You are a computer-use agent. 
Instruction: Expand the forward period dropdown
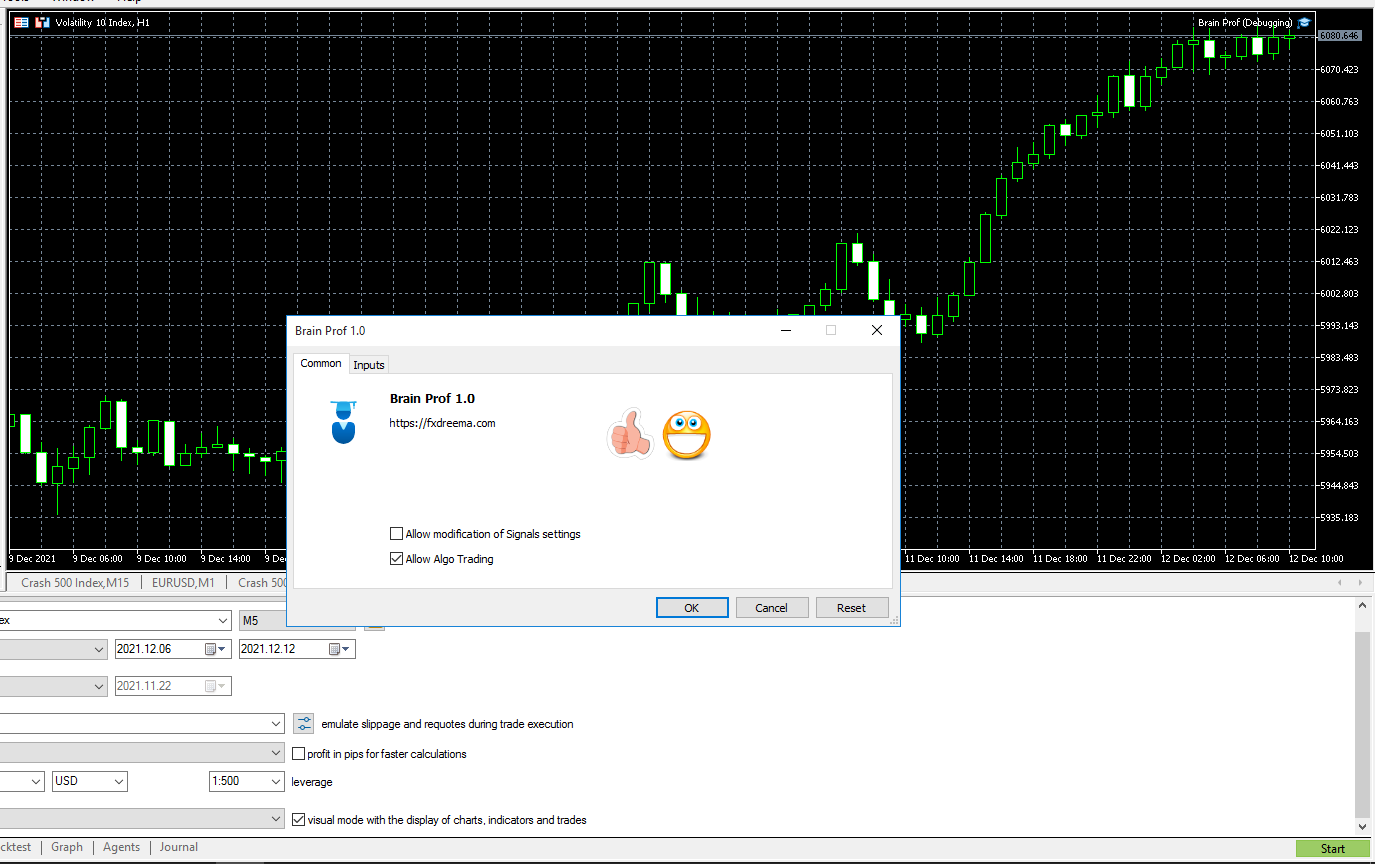click(98, 686)
